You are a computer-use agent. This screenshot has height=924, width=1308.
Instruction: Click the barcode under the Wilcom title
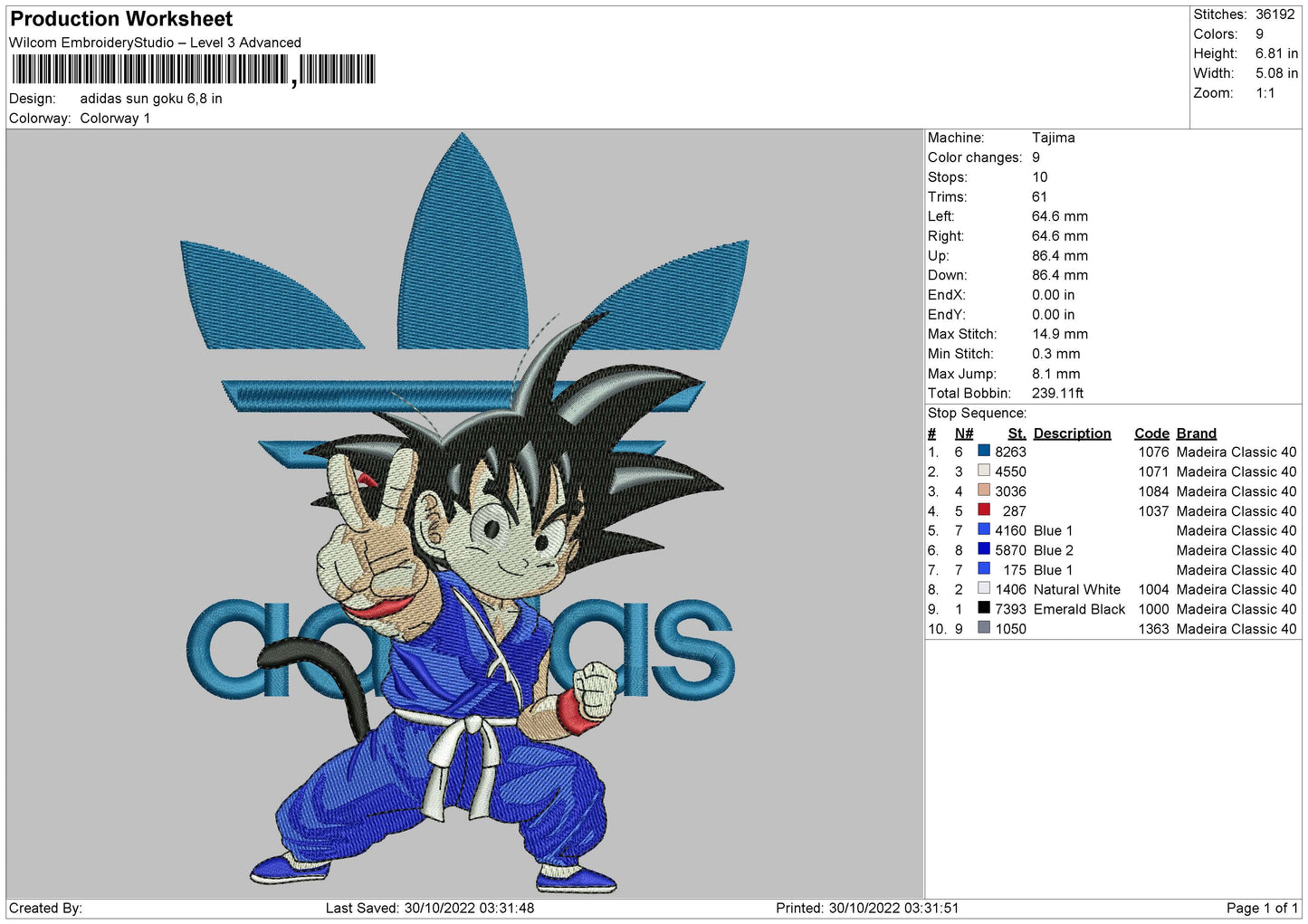tap(194, 70)
